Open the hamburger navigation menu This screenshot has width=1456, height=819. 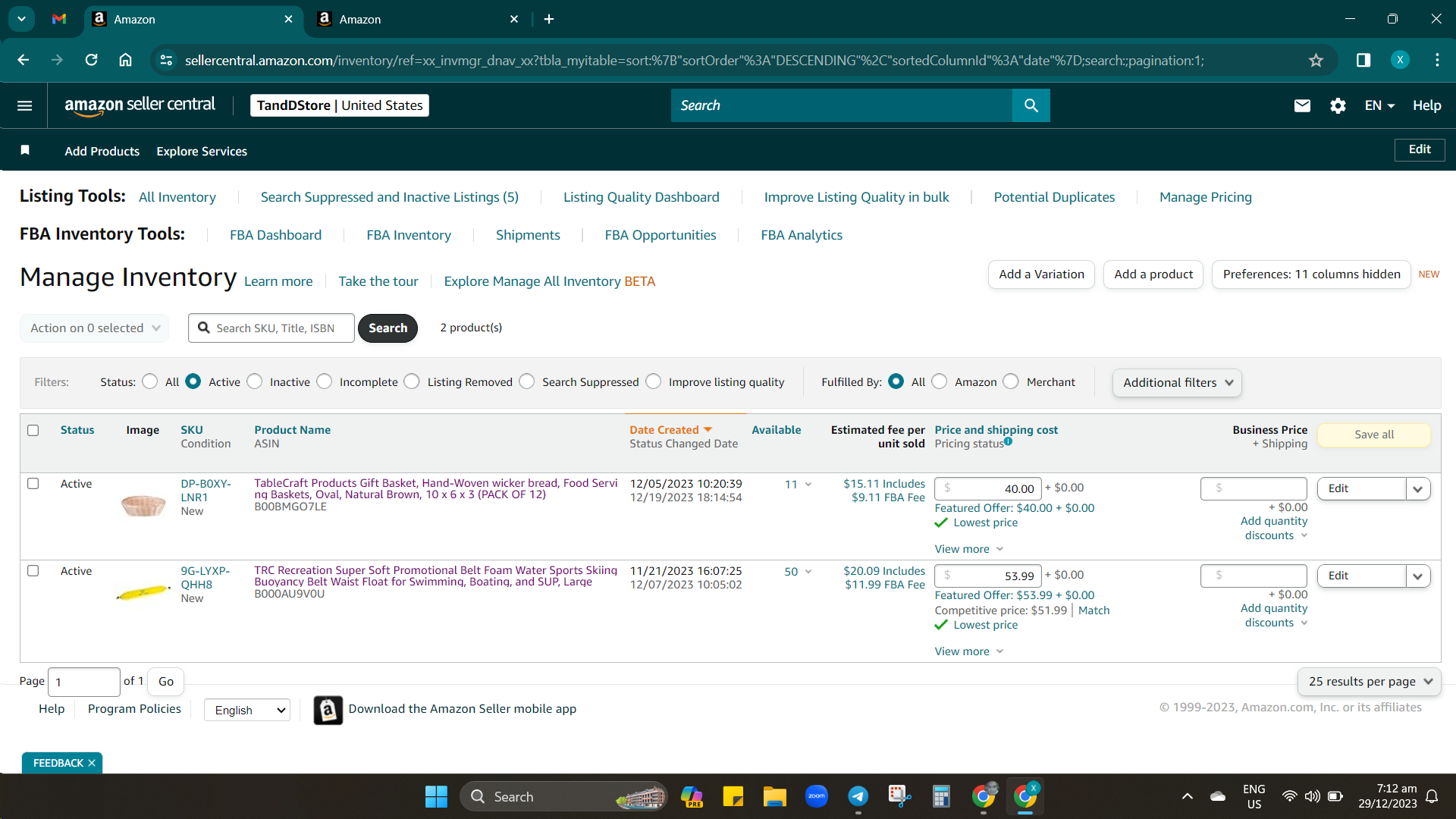coord(25,105)
